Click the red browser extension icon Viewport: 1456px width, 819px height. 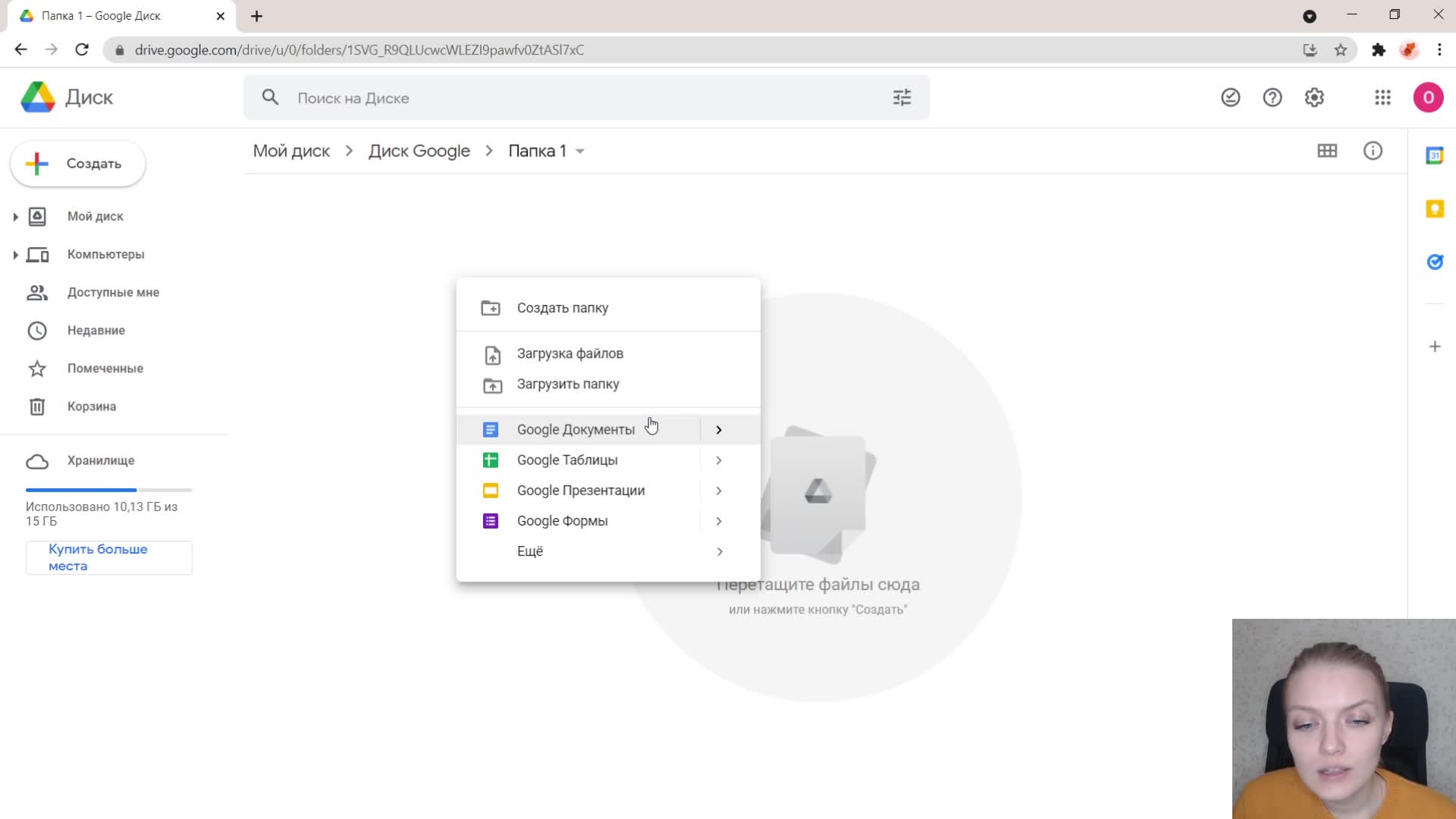(x=1409, y=50)
